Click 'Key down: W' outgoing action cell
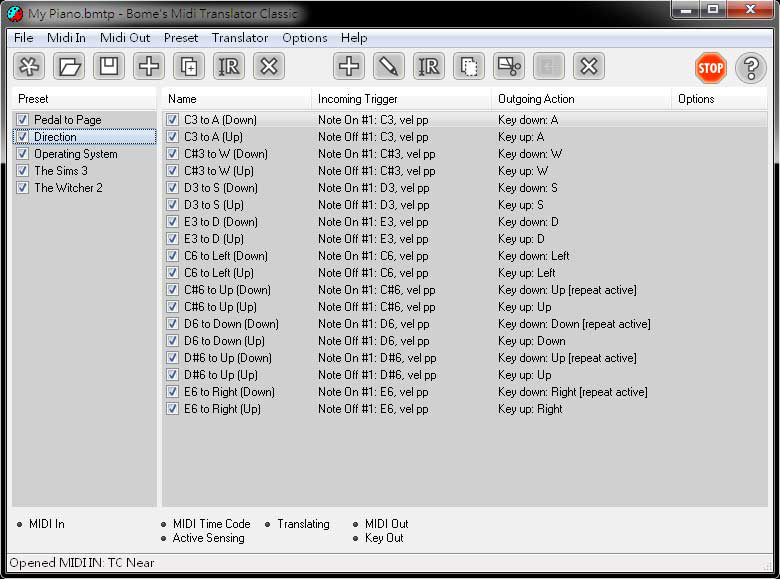 (530, 154)
